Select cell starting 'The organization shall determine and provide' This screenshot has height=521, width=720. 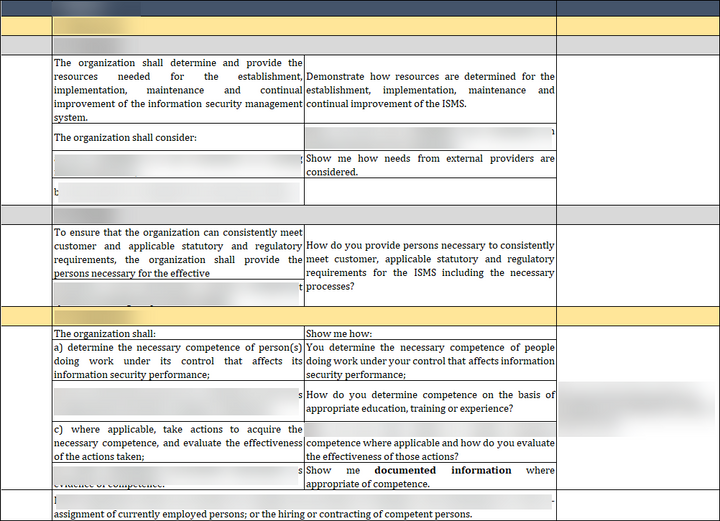[x=178, y=90]
